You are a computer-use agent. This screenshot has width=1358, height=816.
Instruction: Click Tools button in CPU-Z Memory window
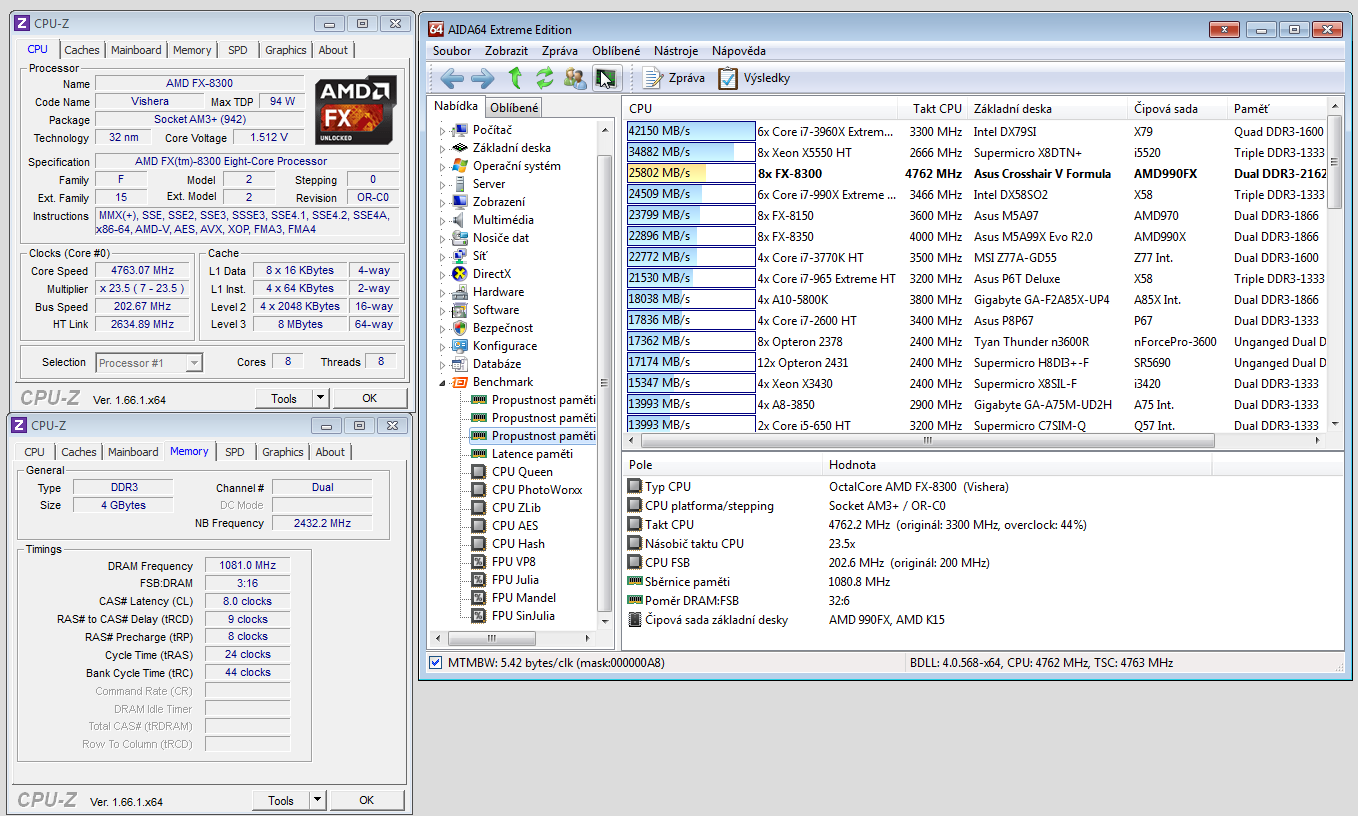pos(281,800)
